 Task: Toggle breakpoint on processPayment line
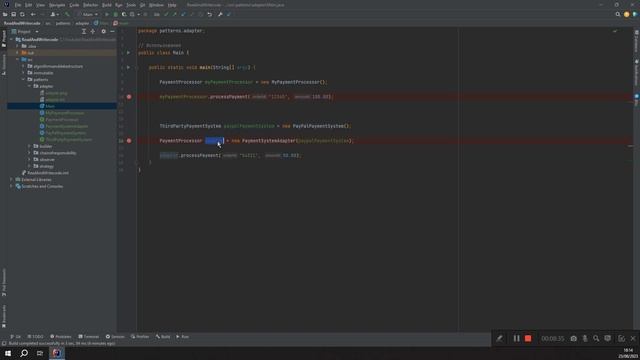pyautogui.click(x=129, y=97)
